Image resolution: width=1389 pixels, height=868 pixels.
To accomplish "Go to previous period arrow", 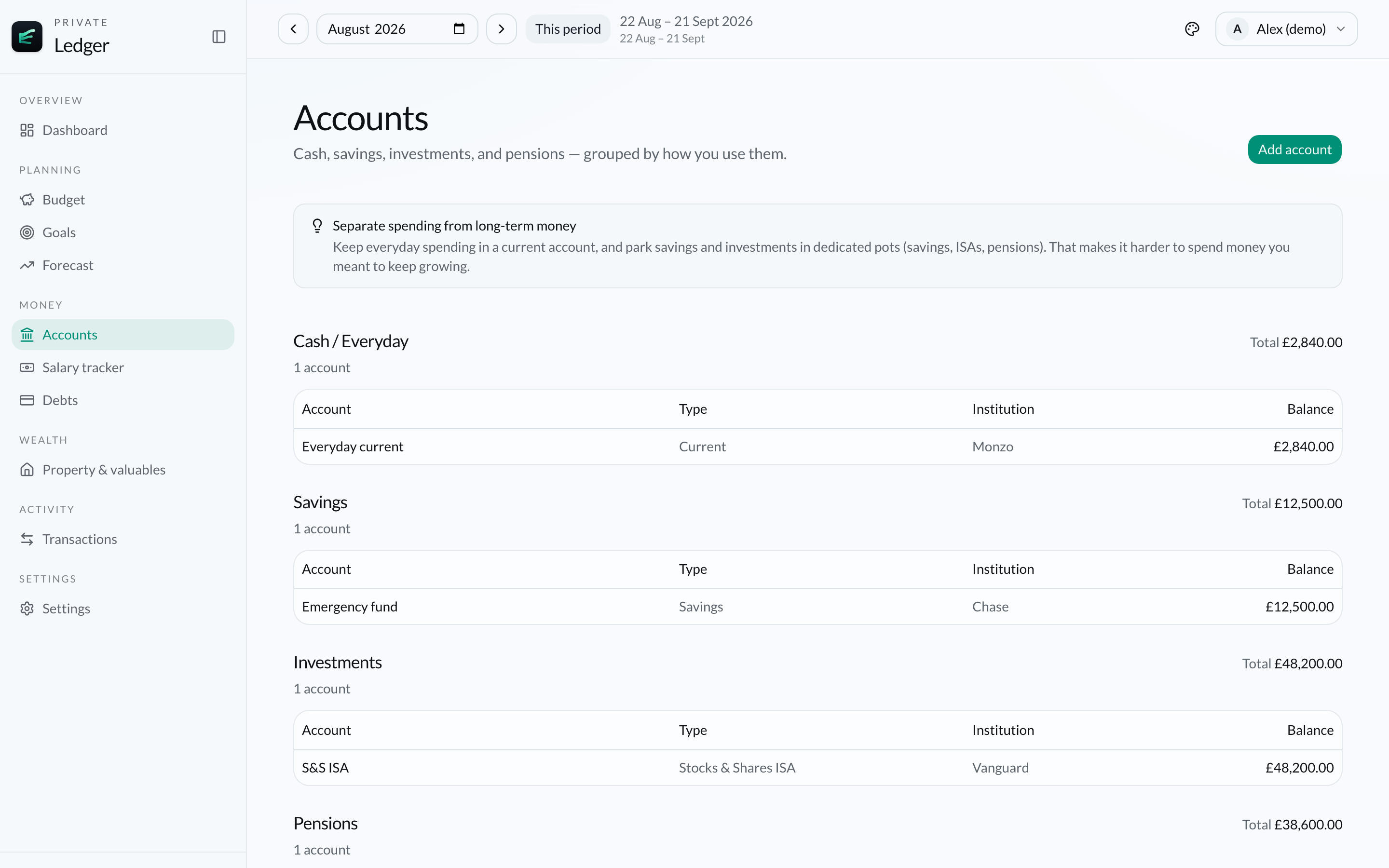I will coord(293,29).
